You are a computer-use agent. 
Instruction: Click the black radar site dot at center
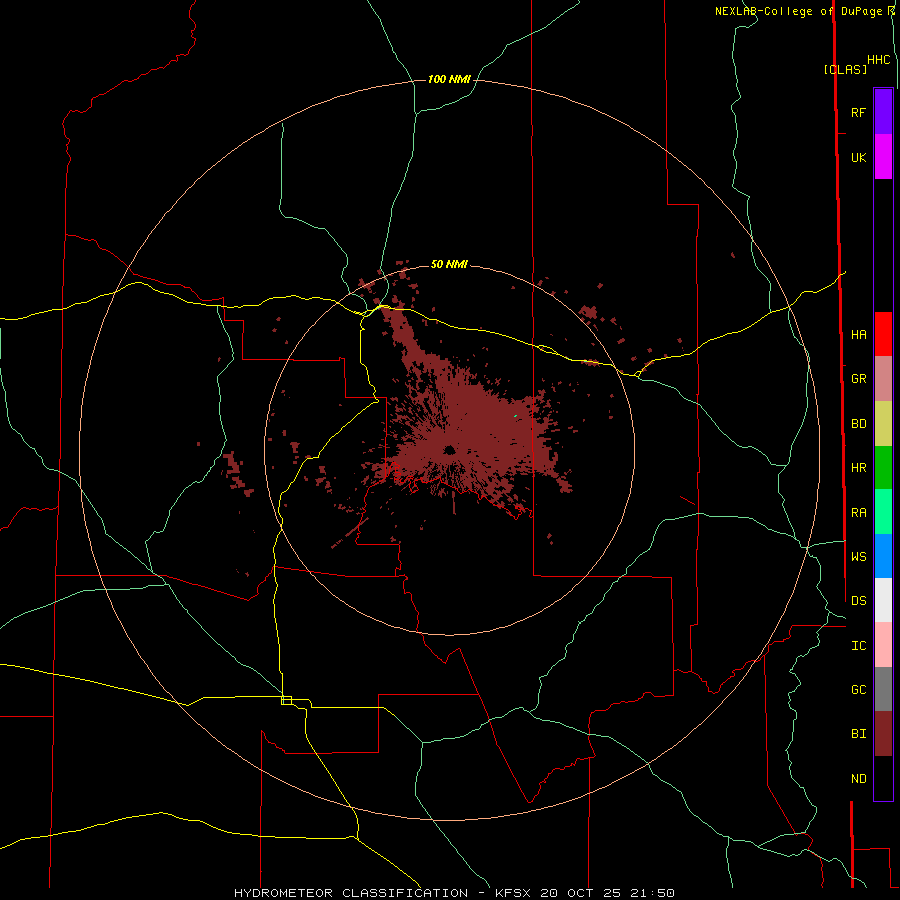pos(449,449)
